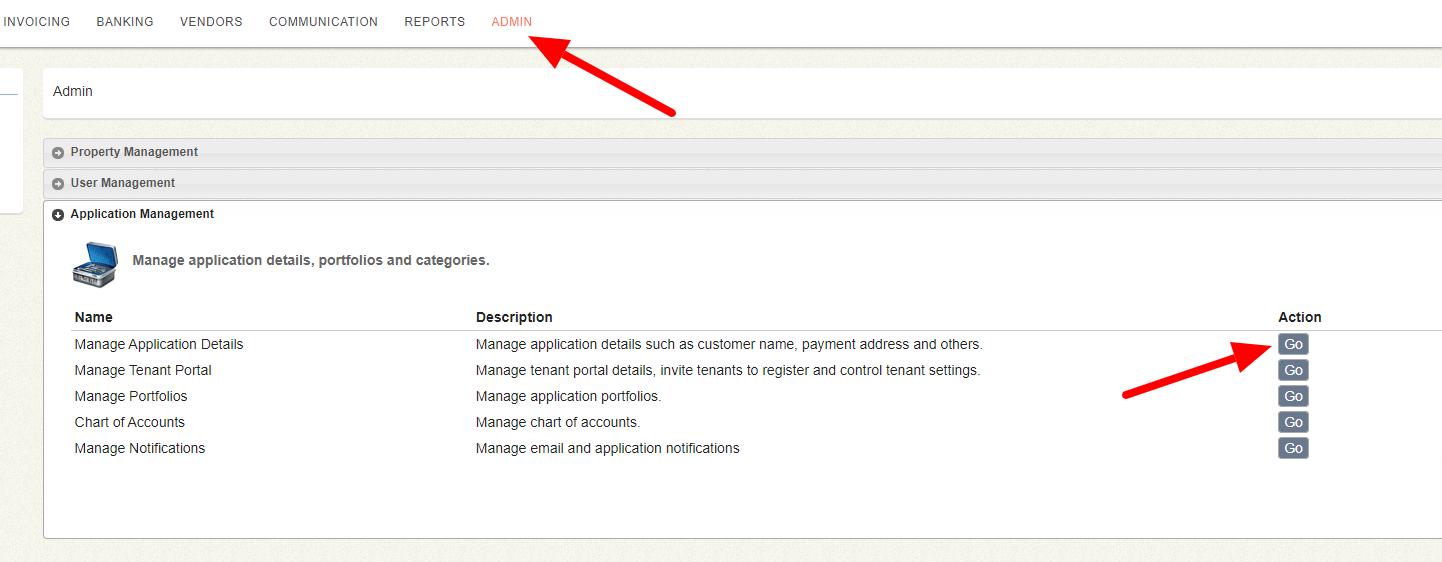The width and height of the screenshot is (1442, 562).
Task: Open the COMMUNICATION menu
Action: 323,22
